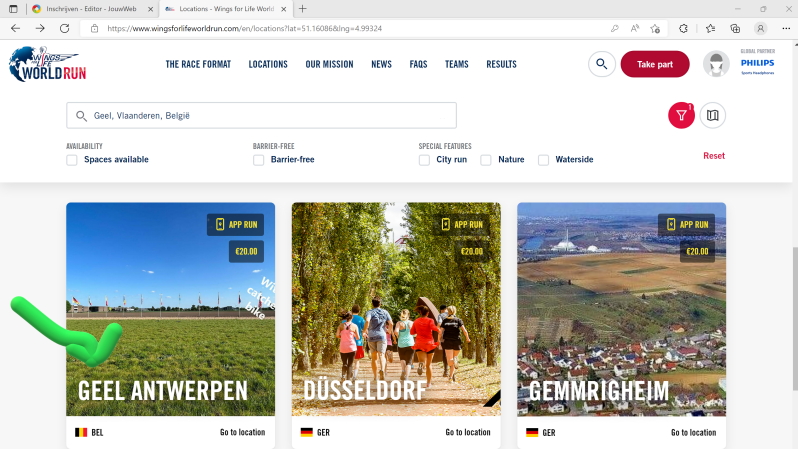This screenshot has height=449, width=798.
Task: Open the NEWS menu item
Action: point(381,64)
